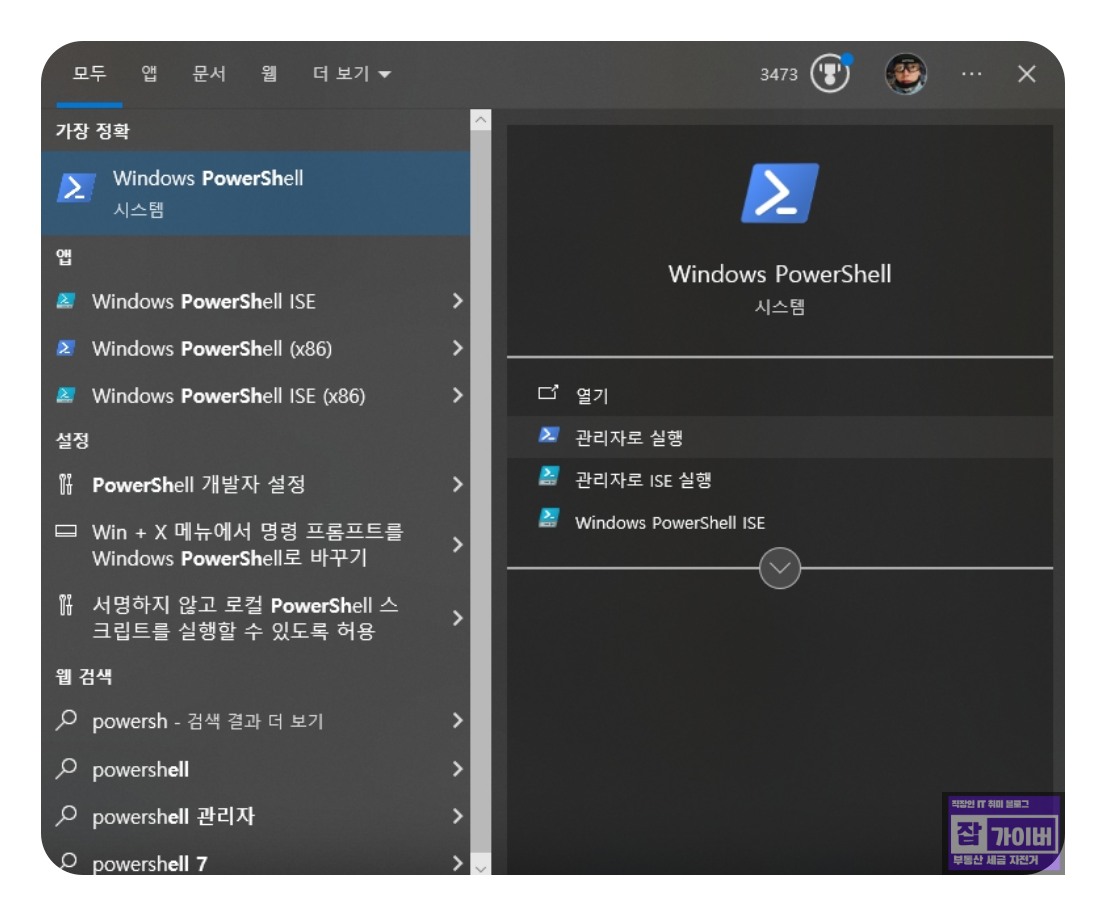Switch to the 문서 tab
The image size is (1106, 916).
pos(209,73)
